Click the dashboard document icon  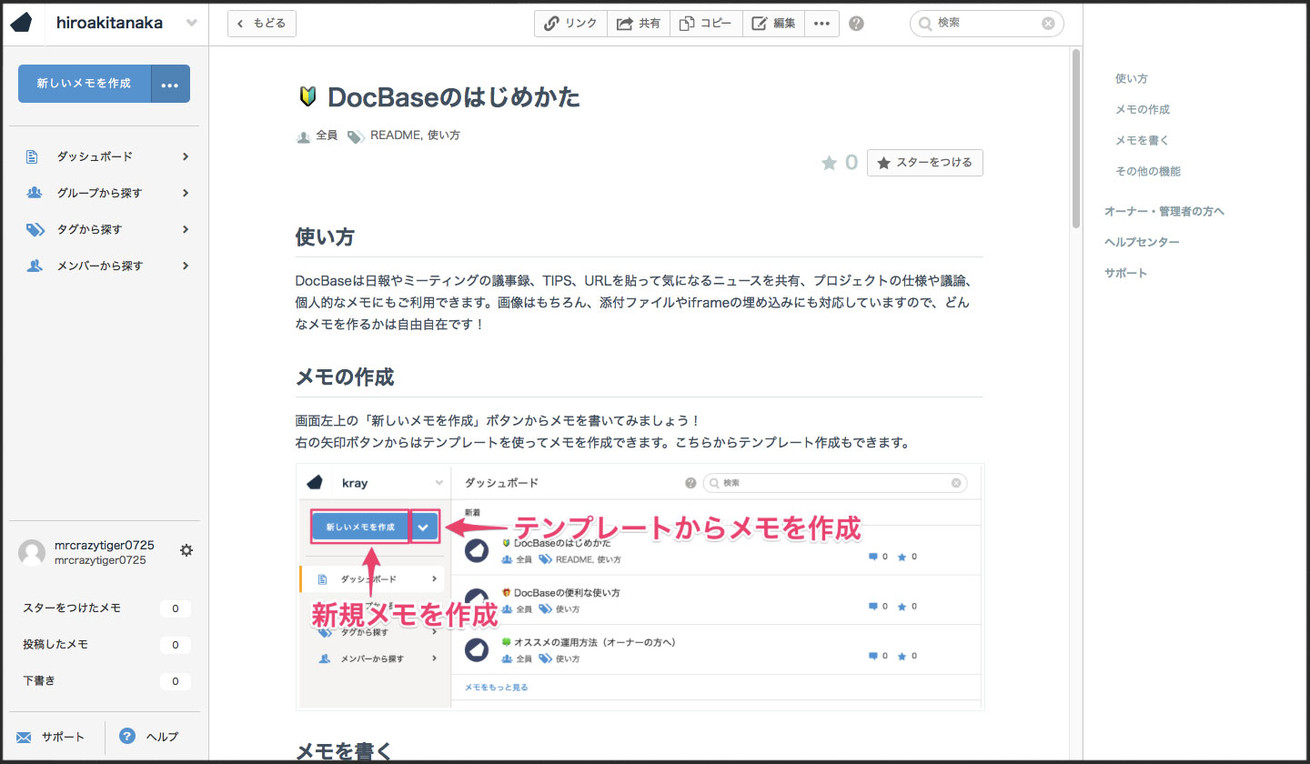(32, 157)
